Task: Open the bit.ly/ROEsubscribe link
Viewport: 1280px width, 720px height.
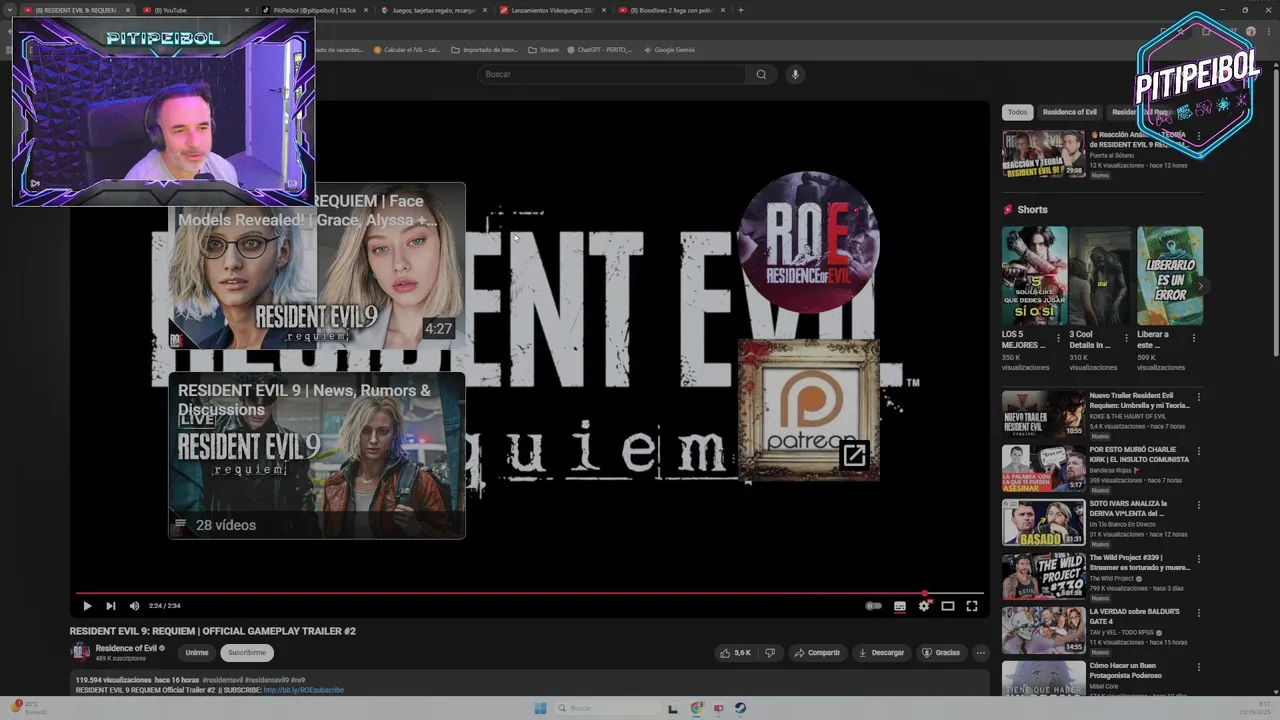Action: pyautogui.click(x=303, y=690)
